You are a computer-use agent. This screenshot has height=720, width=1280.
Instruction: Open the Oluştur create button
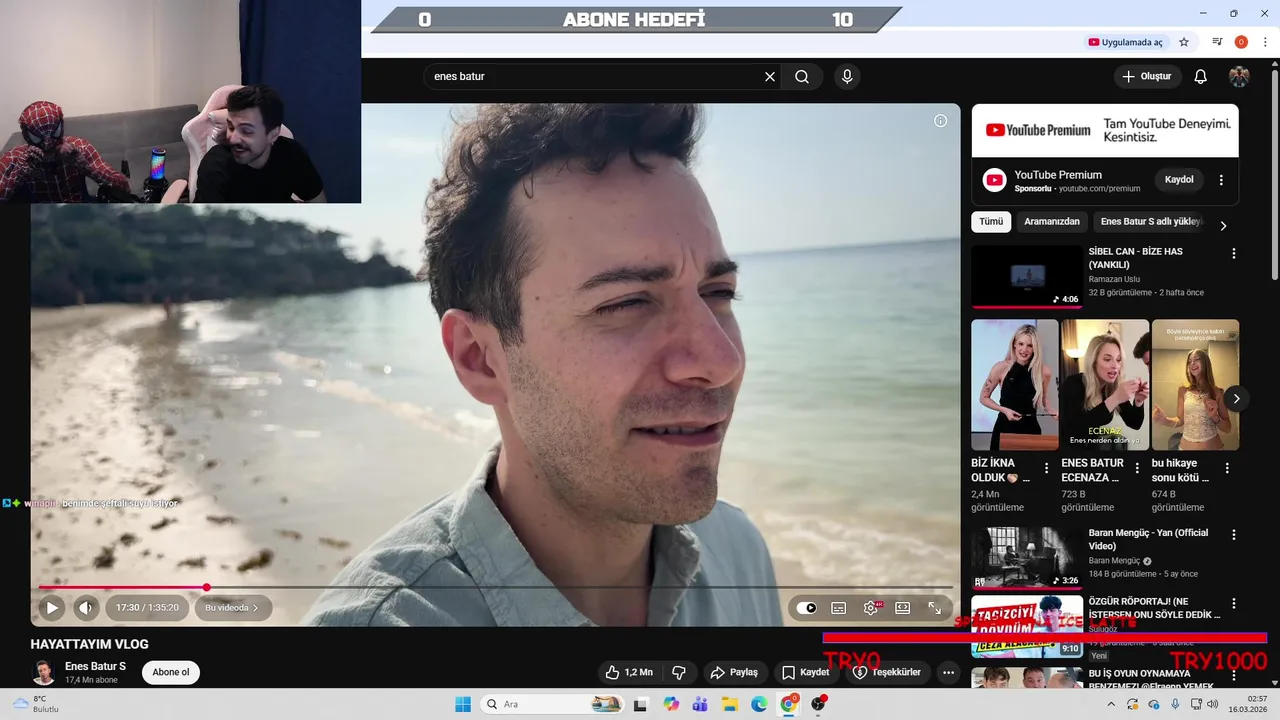click(1147, 76)
